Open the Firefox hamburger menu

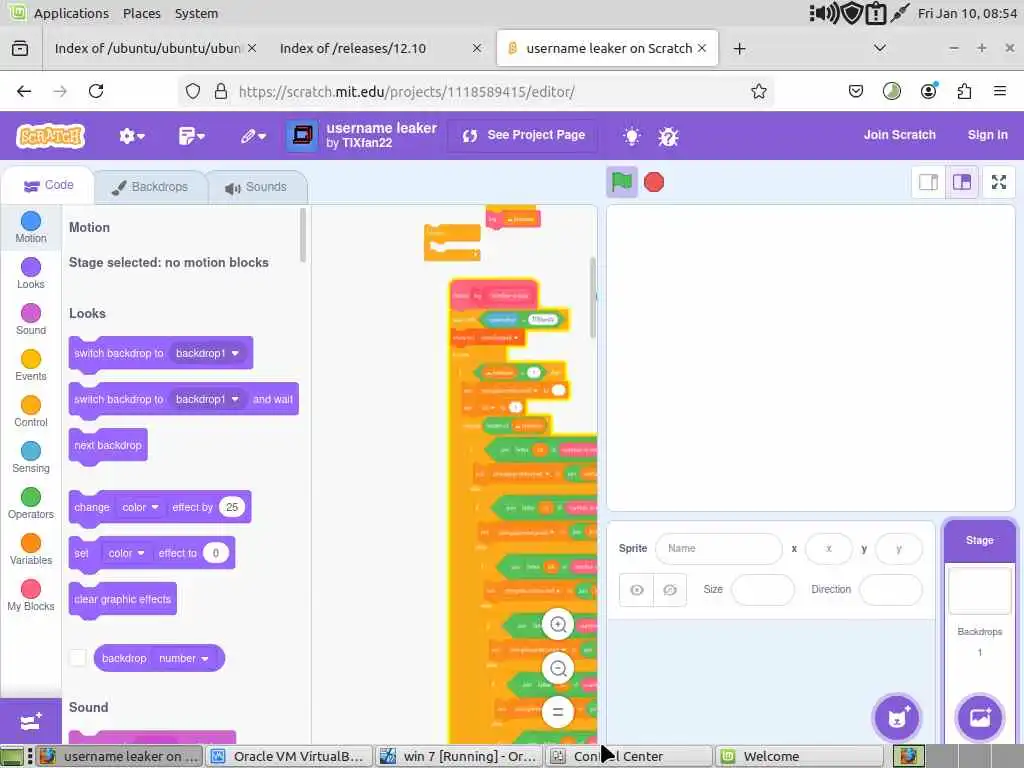point(999,91)
